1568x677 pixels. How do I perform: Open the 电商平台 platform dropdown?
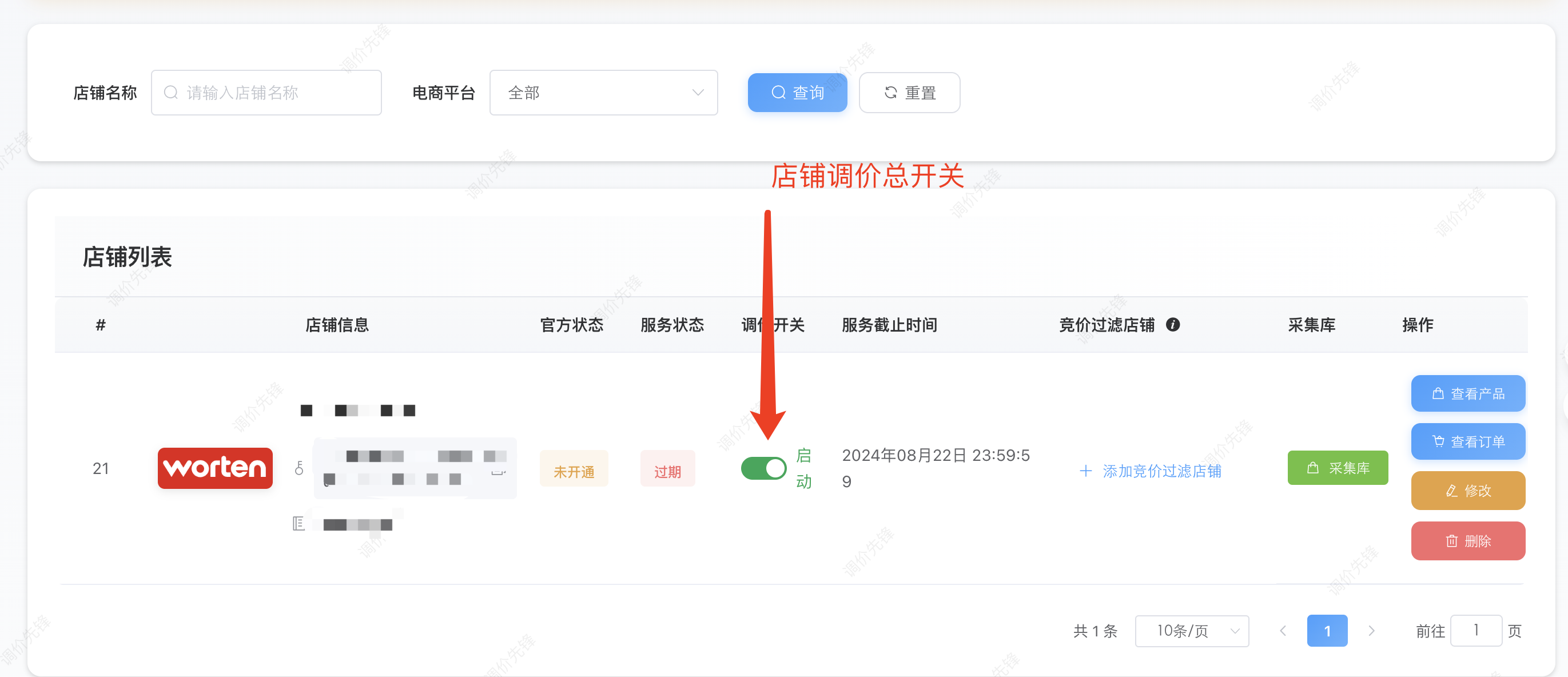[x=603, y=93]
